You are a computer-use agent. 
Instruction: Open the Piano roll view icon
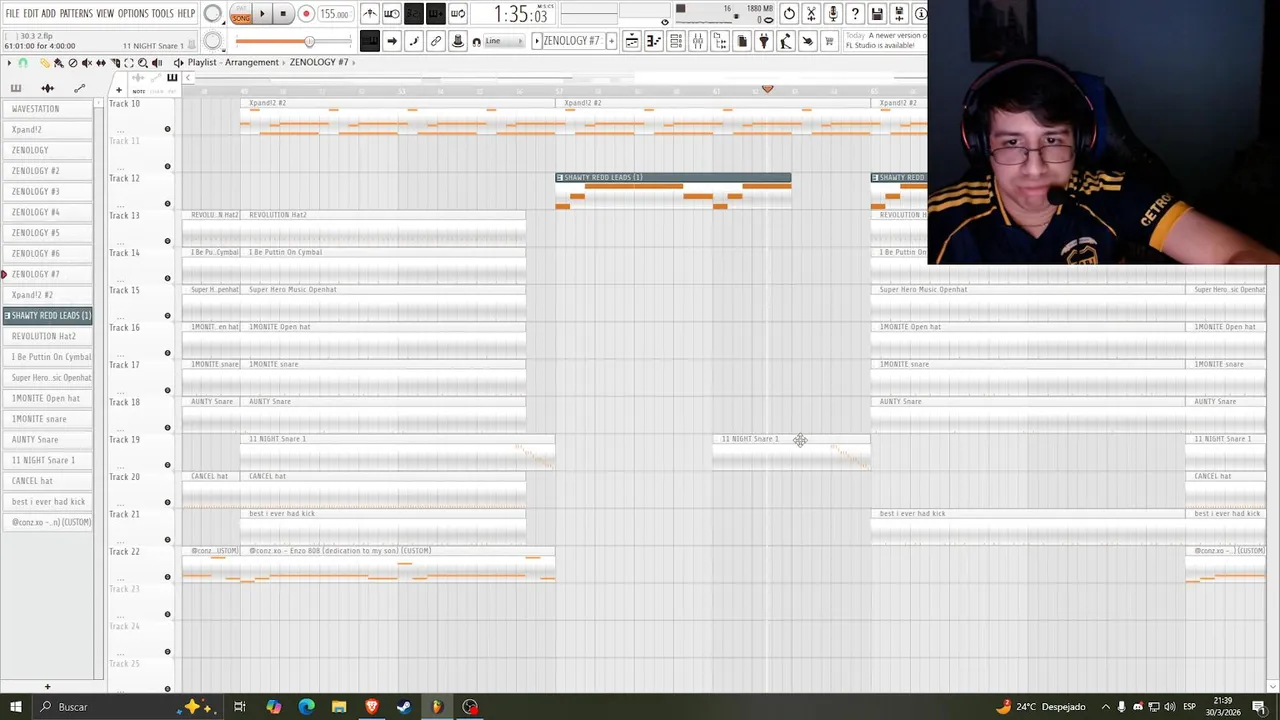[x=654, y=41]
